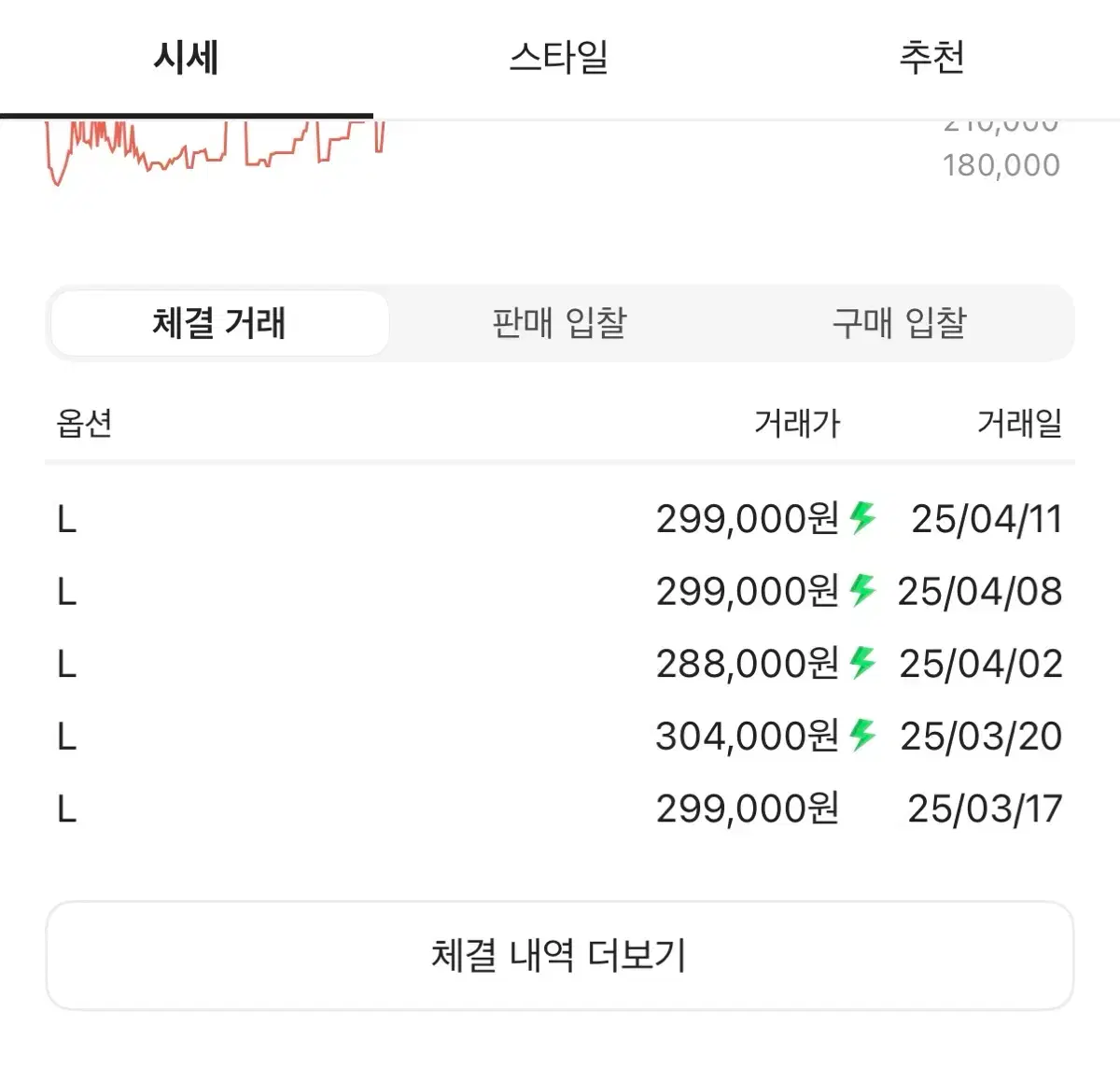
Task: Select the 288,000원 trade price
Action: [747, 664]
